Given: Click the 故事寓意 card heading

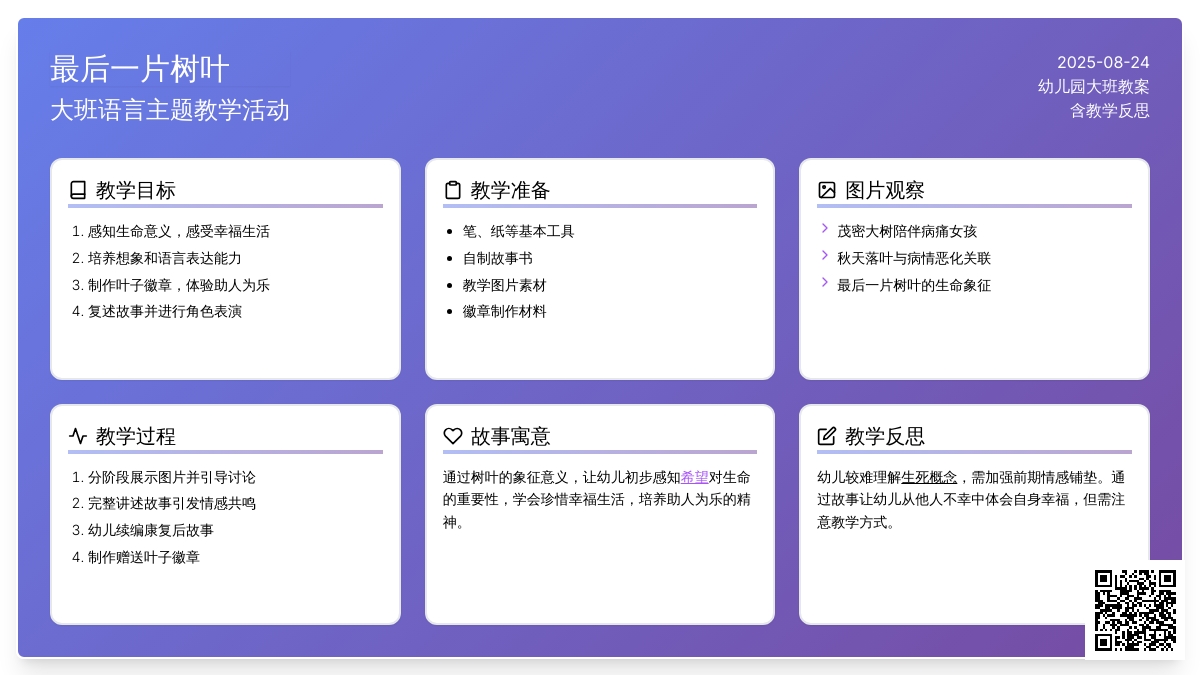Looking at the screenshot, I should 511,436.
